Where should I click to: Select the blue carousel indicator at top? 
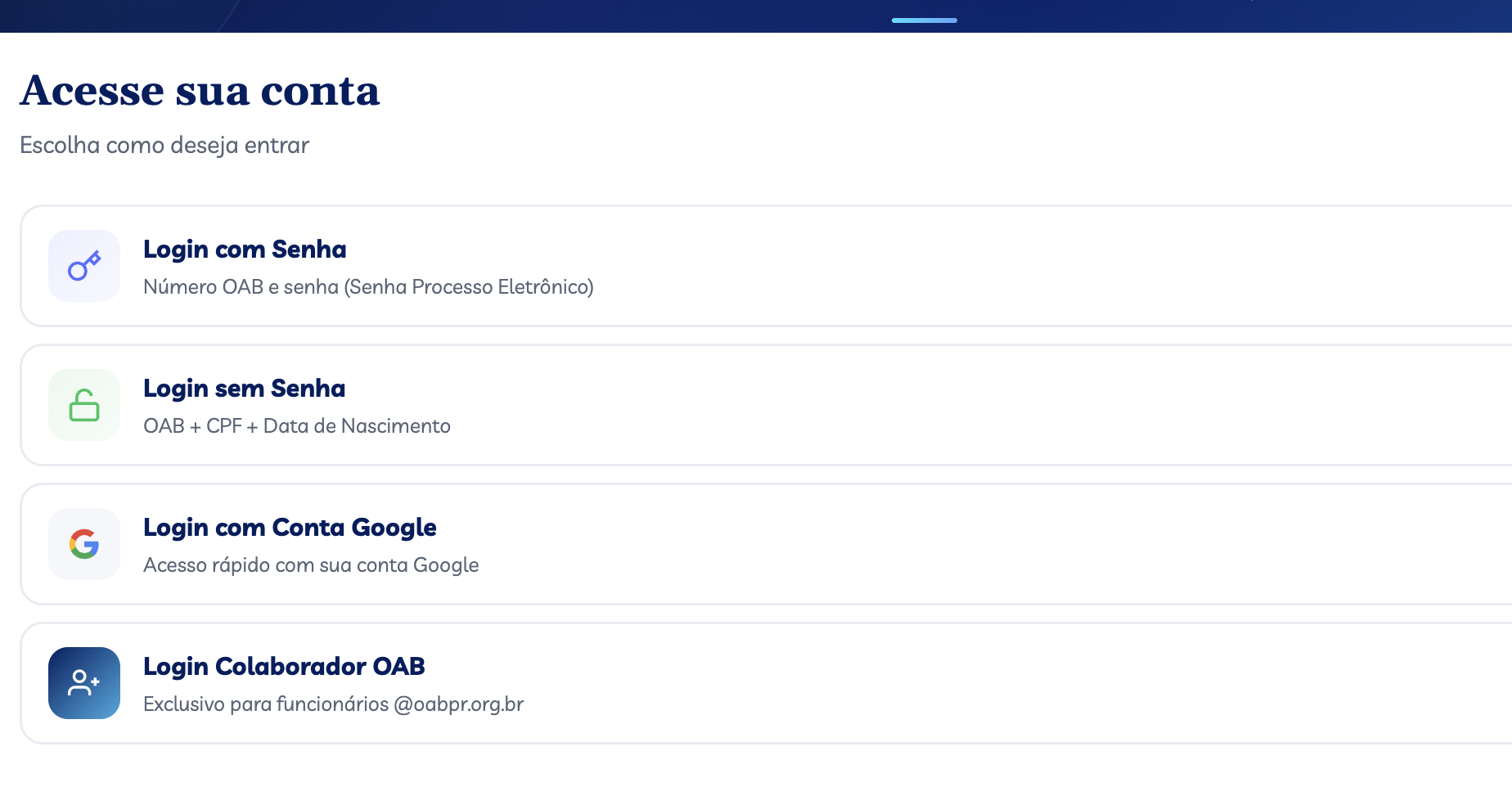point(923,20)
